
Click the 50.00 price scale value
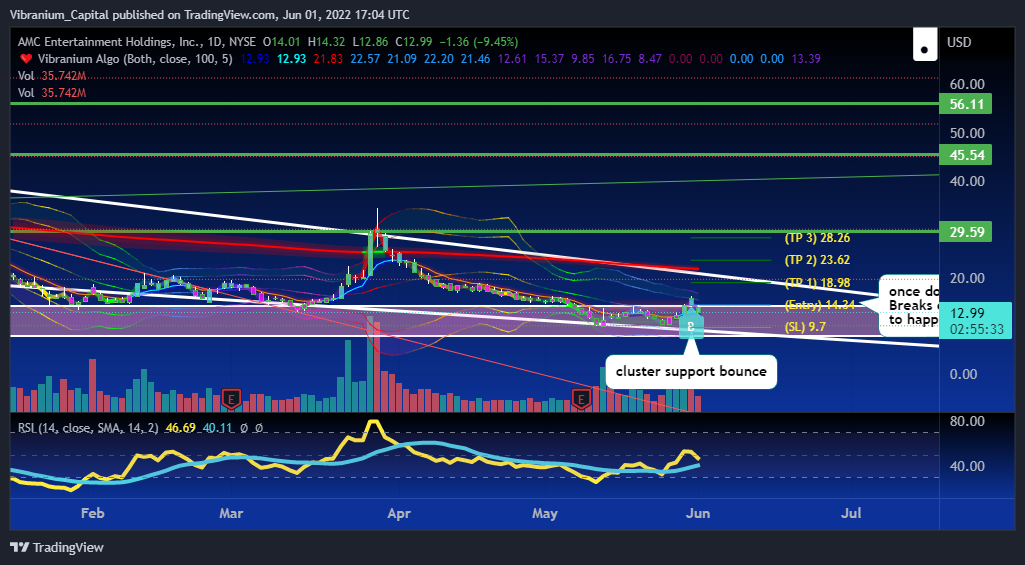click(x=967, y=133)
